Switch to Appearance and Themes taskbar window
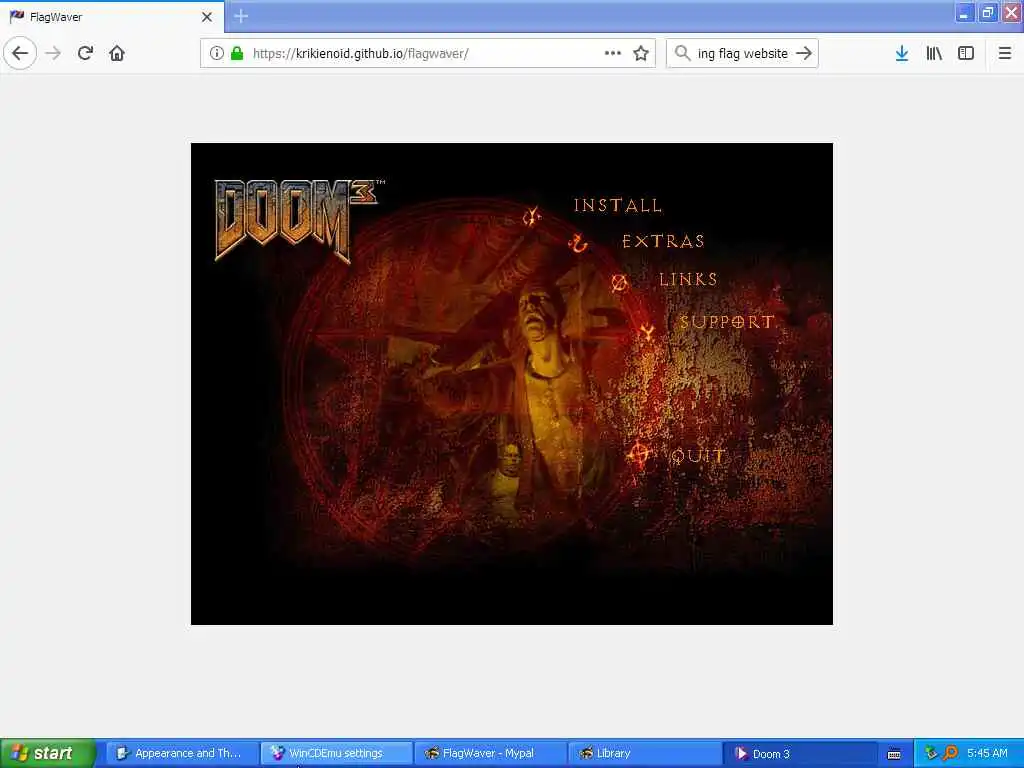Image resolution: width=1024 pixels, height=768 pixels. point(181,753)
